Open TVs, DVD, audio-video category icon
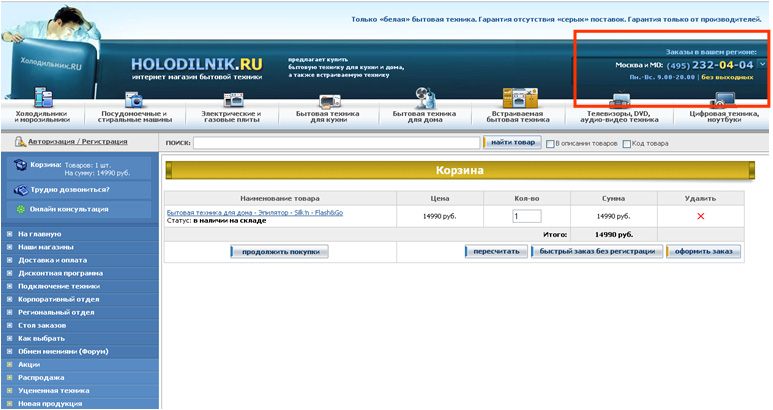The image size is (773, 410). 620,100
